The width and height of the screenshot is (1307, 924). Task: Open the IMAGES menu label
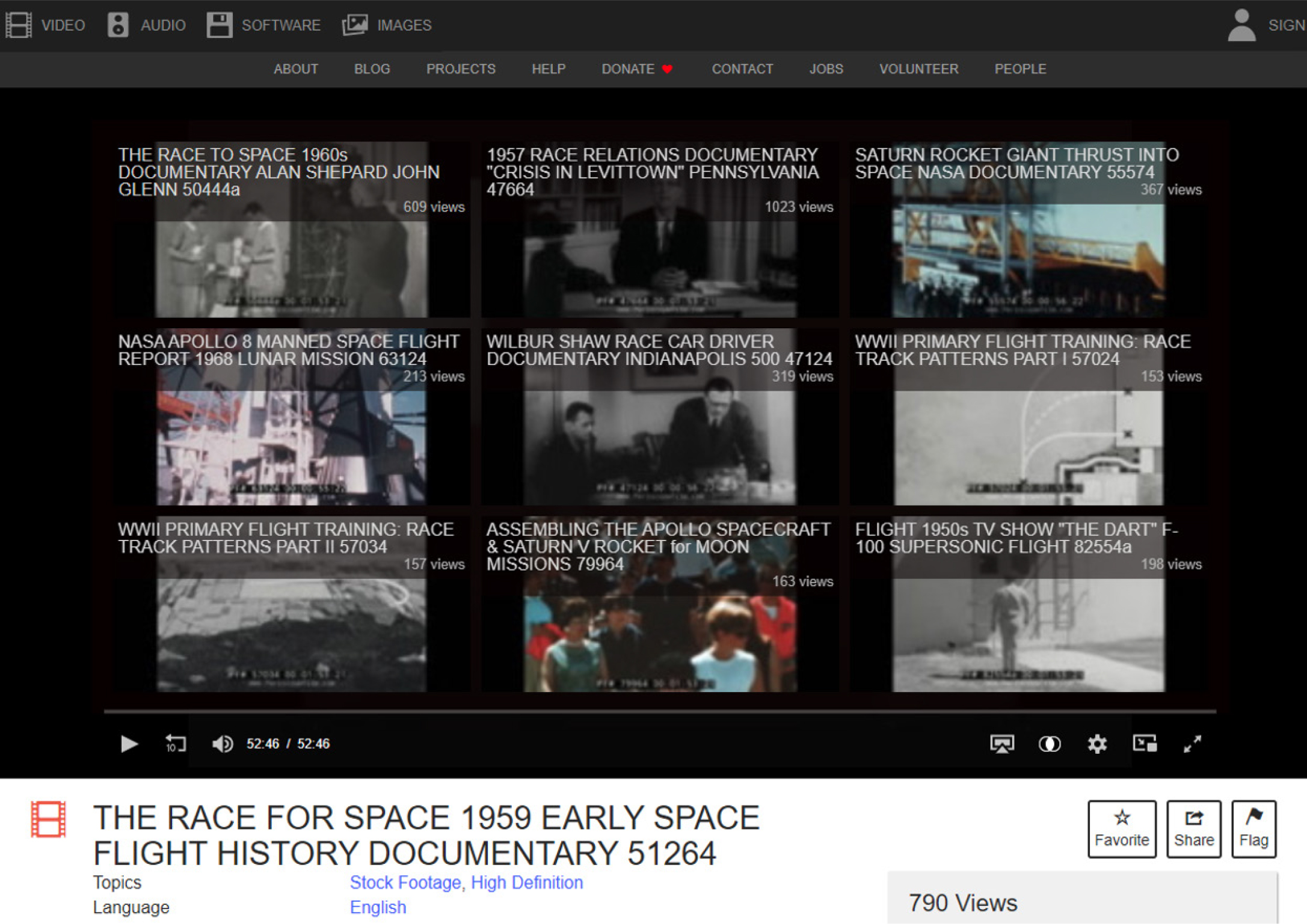pos(404,25)
